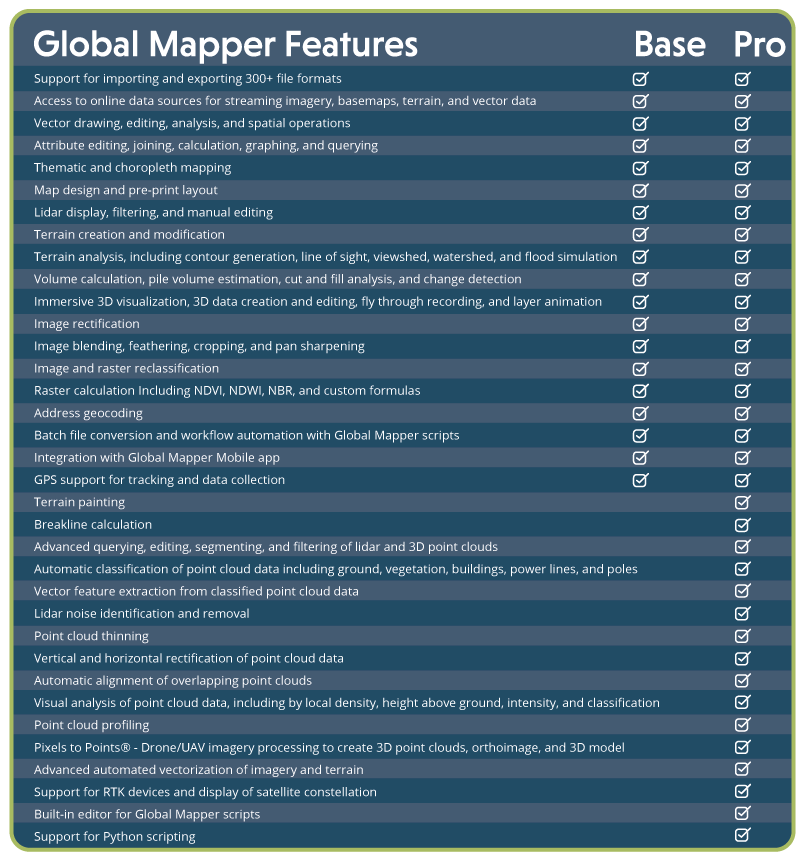
Task: Click Pro checkmark for Visual analysis of point cloud
Action: [742, 703]
